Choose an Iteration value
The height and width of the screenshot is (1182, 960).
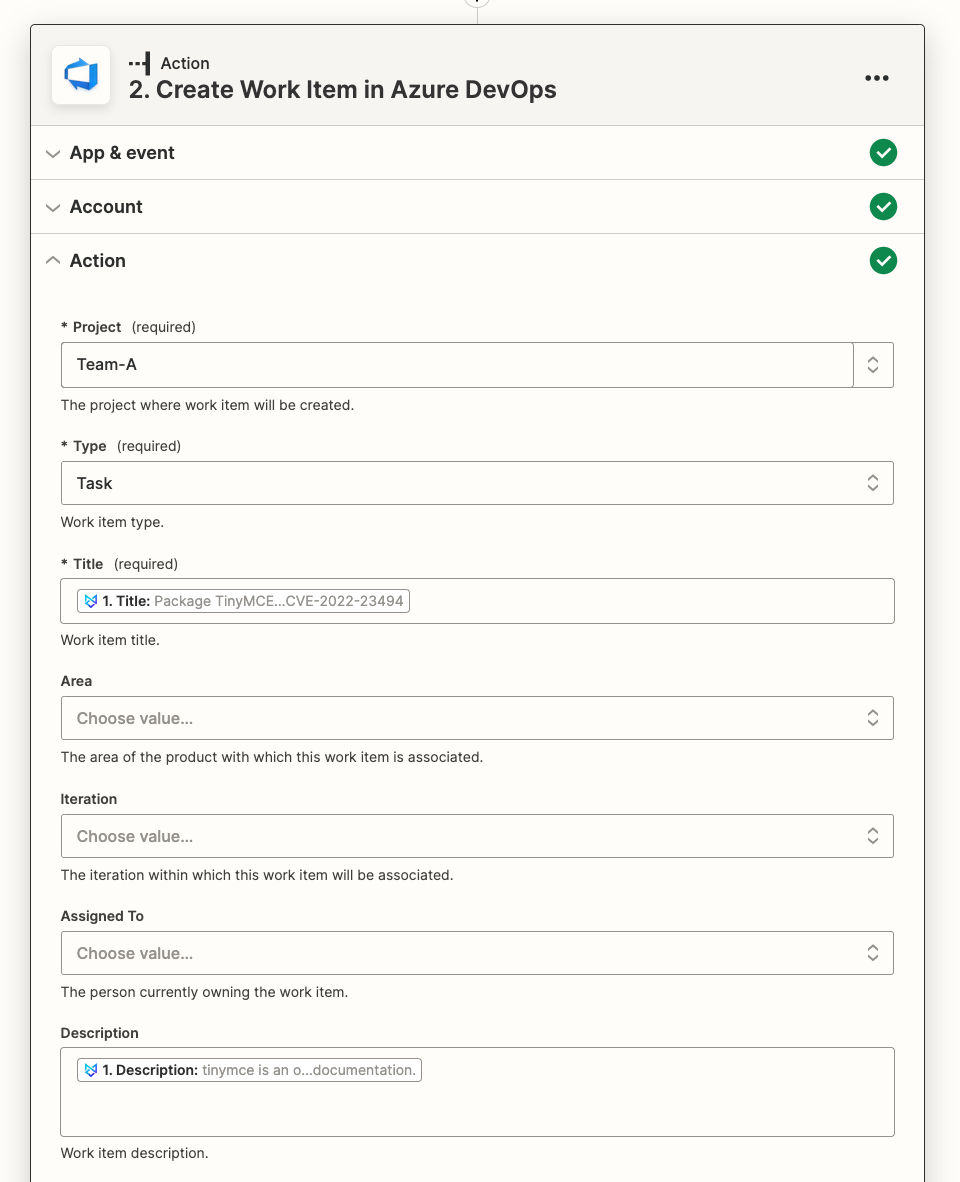tap(872, 836)
